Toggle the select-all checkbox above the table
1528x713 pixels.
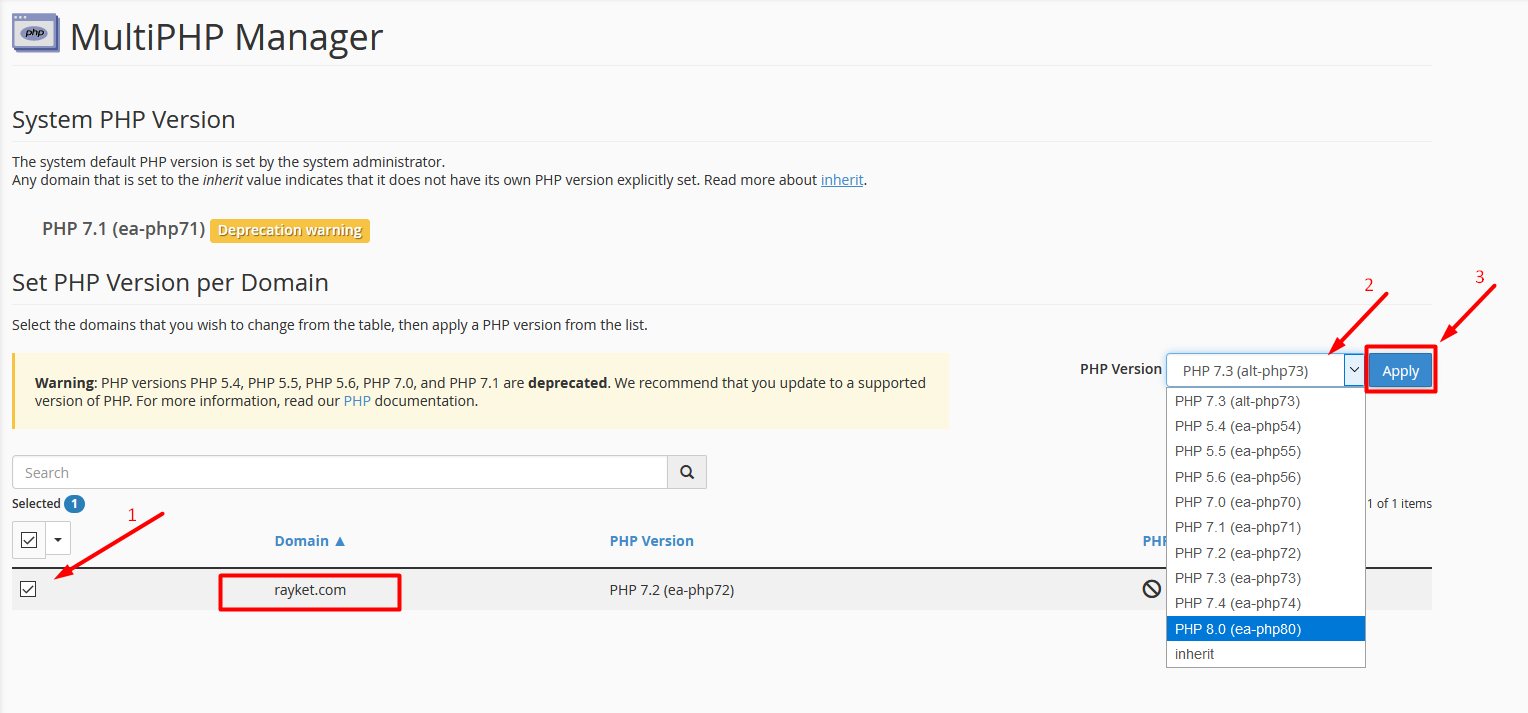28,539
